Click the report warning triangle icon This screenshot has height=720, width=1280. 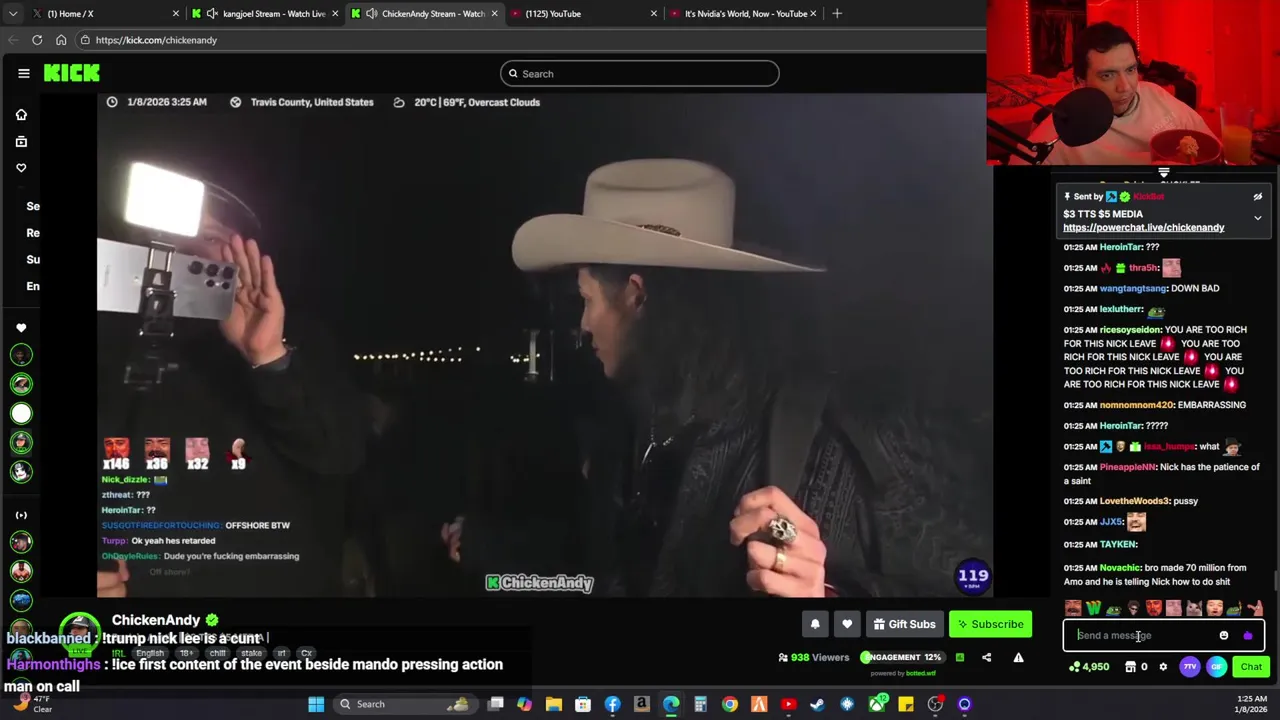point(1018,657)
